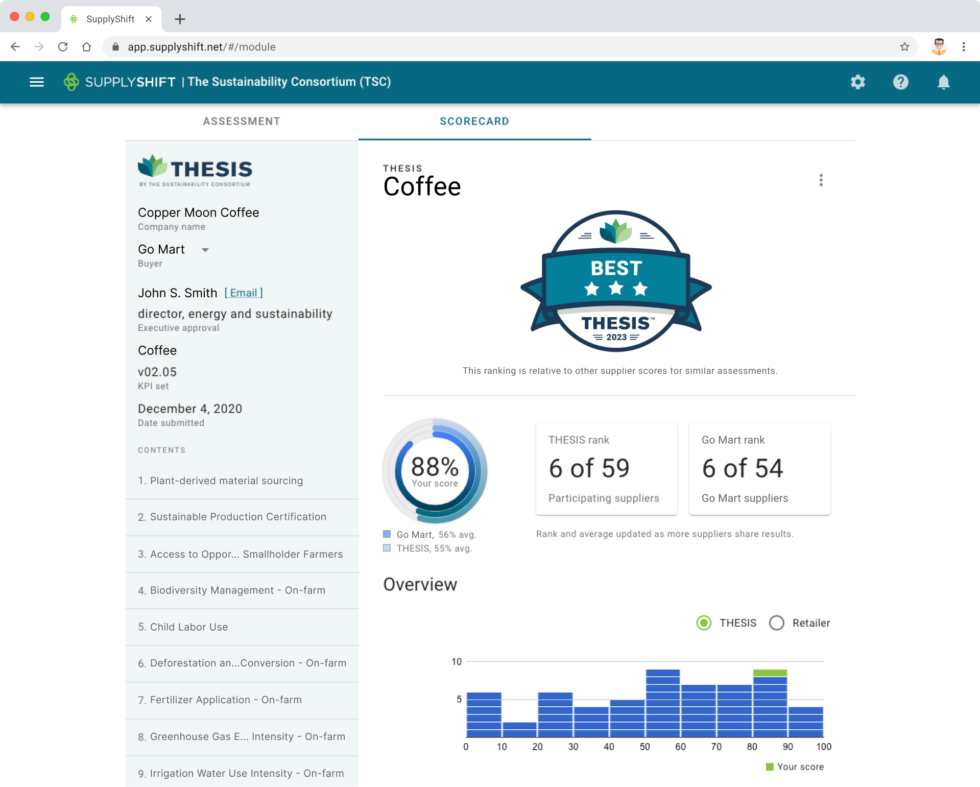Open Sustainable Production Certification section
980x787 pixels.
point(242,517)
